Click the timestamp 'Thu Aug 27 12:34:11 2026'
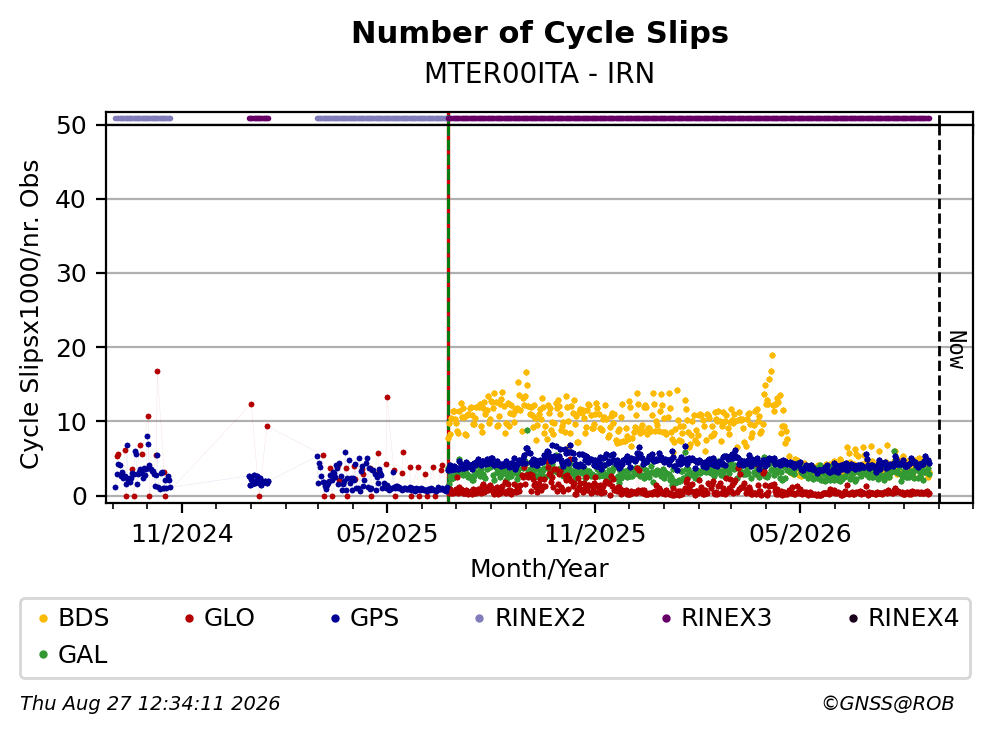The height and width of the screenshot is (734, 993). pyautogui.click(x=150, y=704)
